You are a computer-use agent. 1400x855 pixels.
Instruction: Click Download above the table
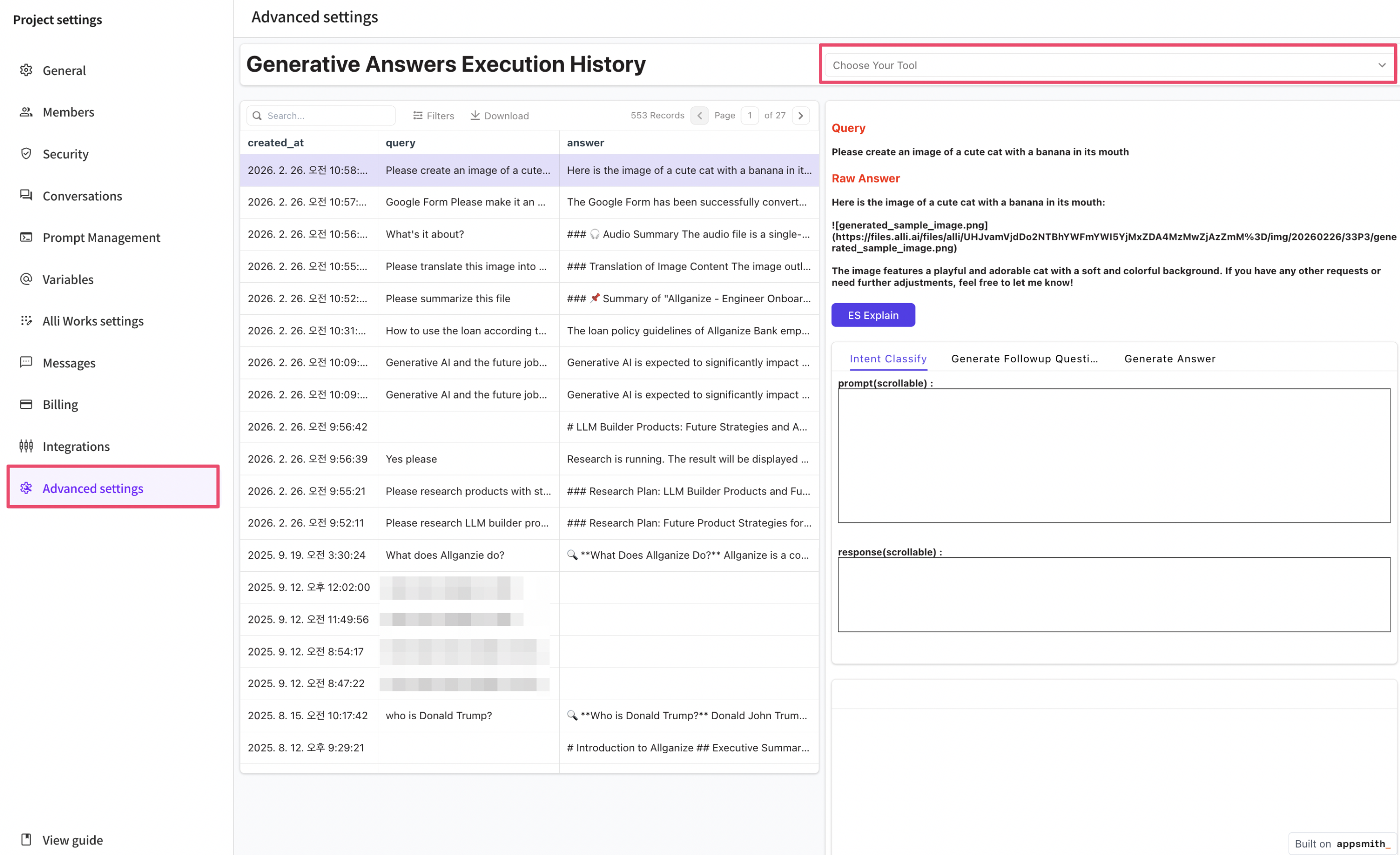point(500,115)
